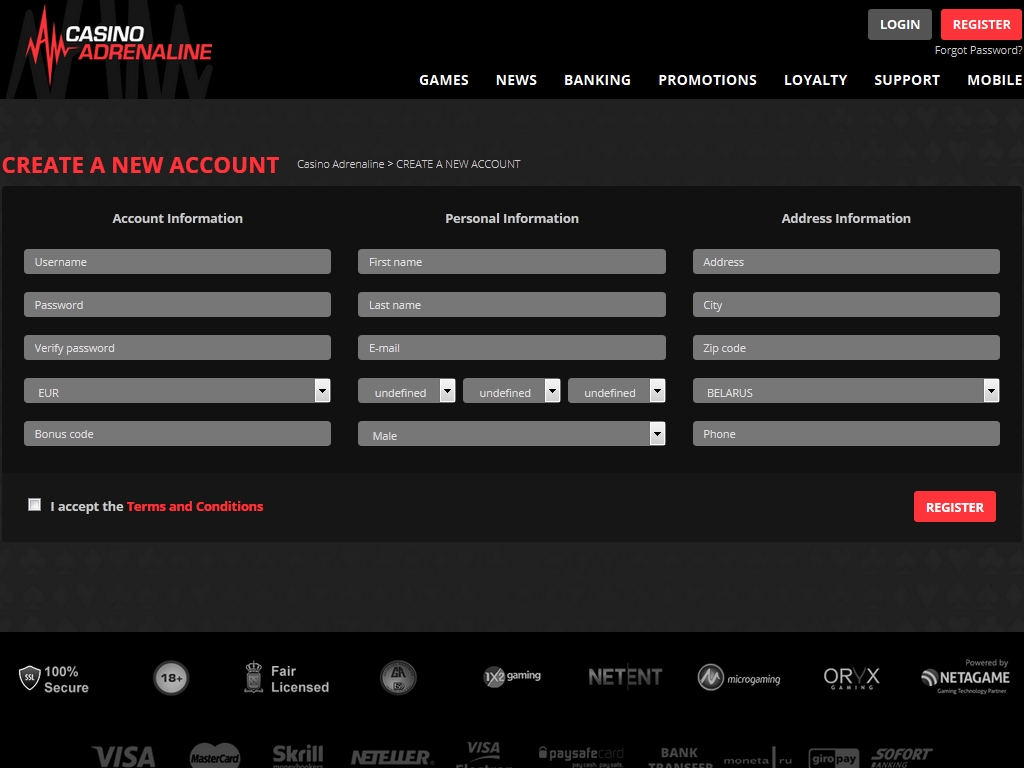Image resolution: width=1024 pixels, height=768 pixels.
Task: Click the Forgot Password link
Action: click(x=977, y=50)
